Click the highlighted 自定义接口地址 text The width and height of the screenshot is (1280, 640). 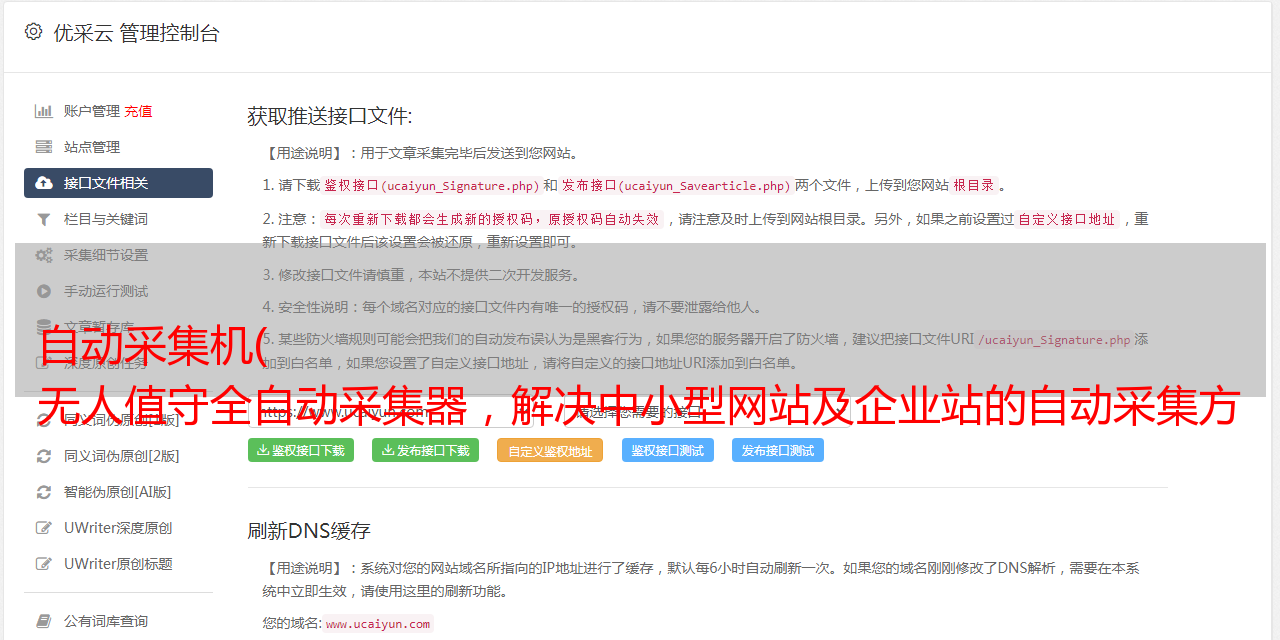[1066, 219]
